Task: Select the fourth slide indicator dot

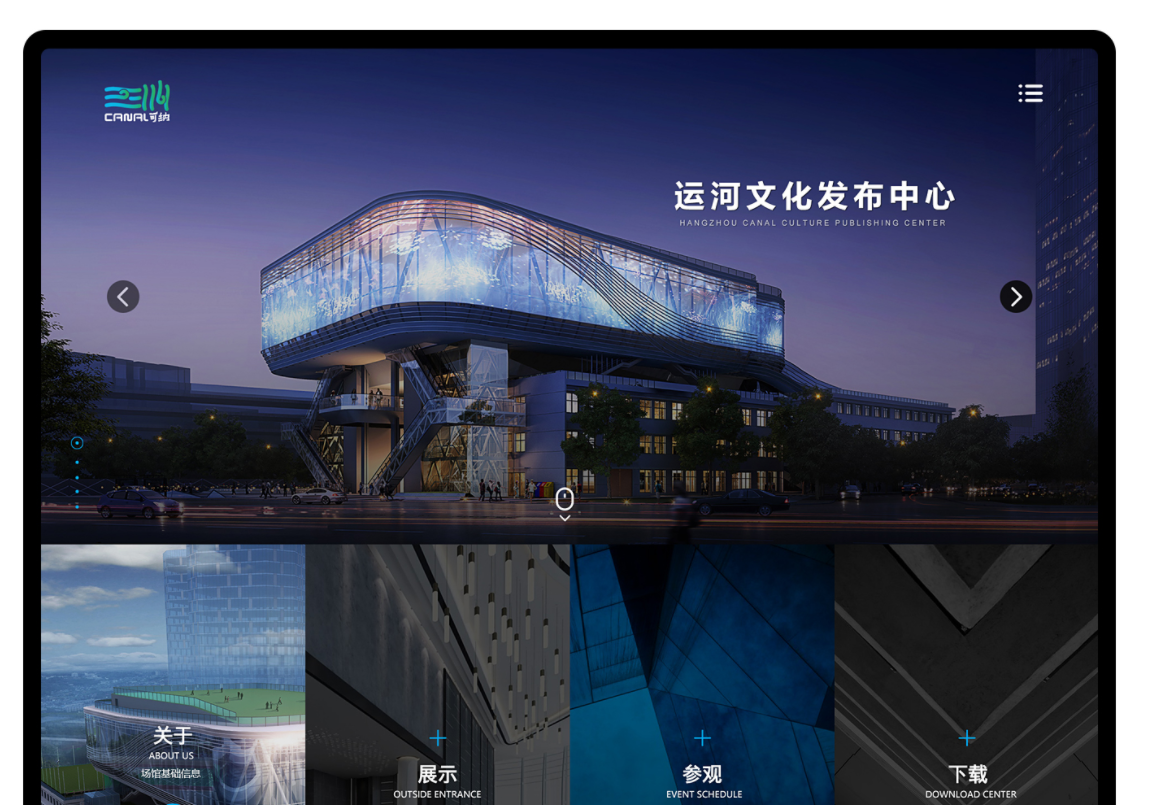Action: point(77,492)
